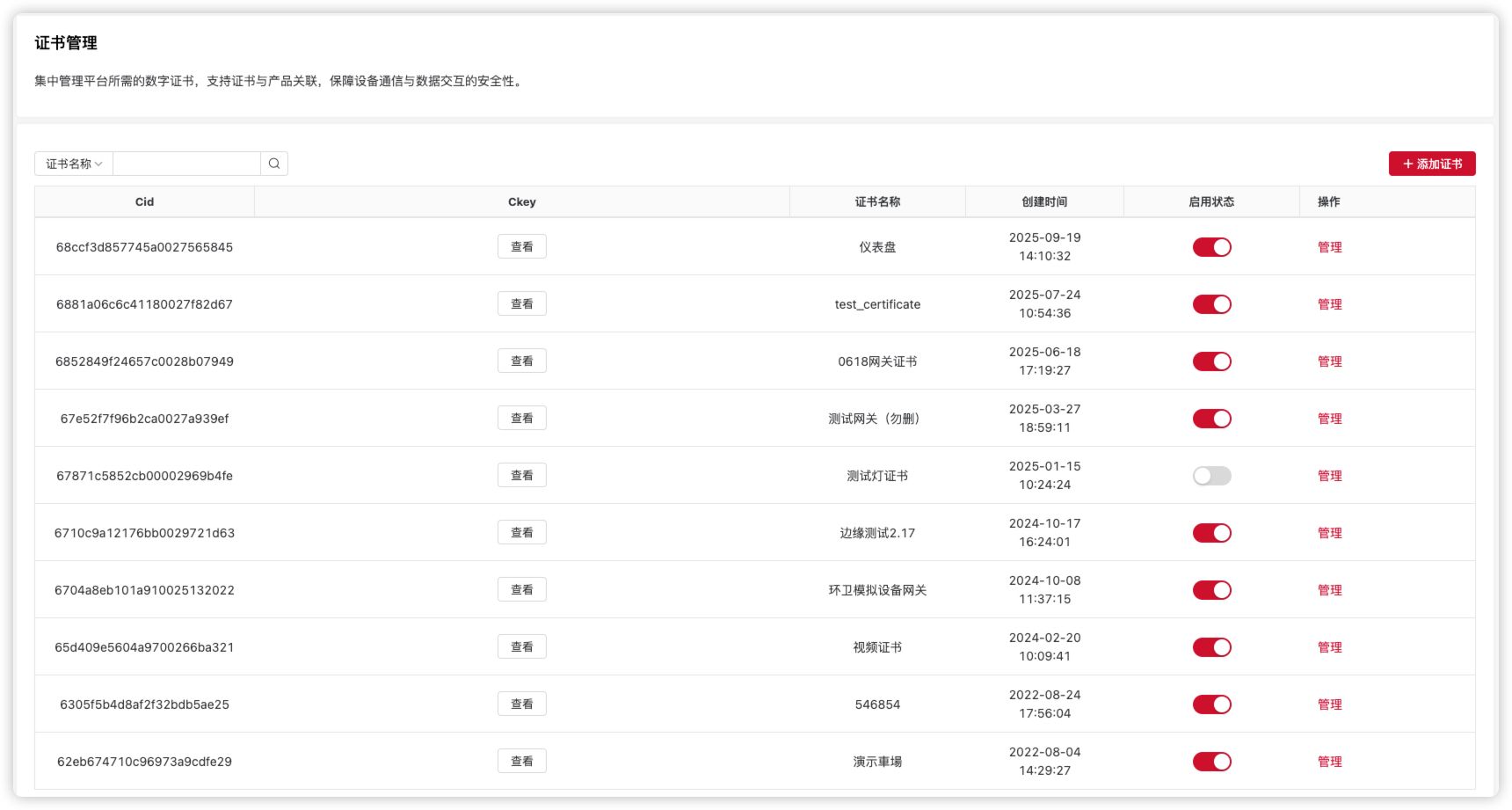Click the 启用状态 column header
The width and height of the screenshot is (1512, 810).
pyautogui.click(x=1211, y=201)
